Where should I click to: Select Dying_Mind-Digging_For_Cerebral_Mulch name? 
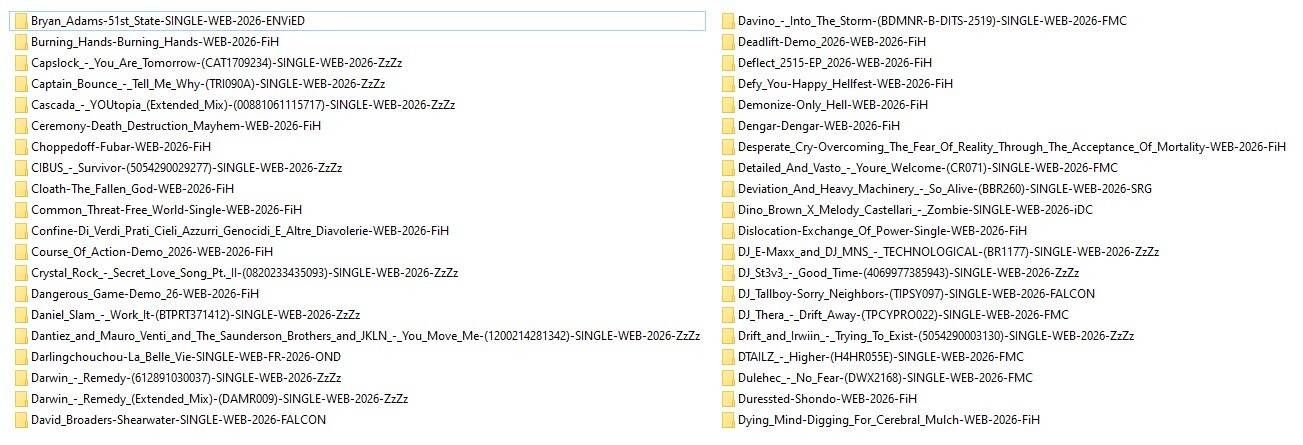point(888,419)
